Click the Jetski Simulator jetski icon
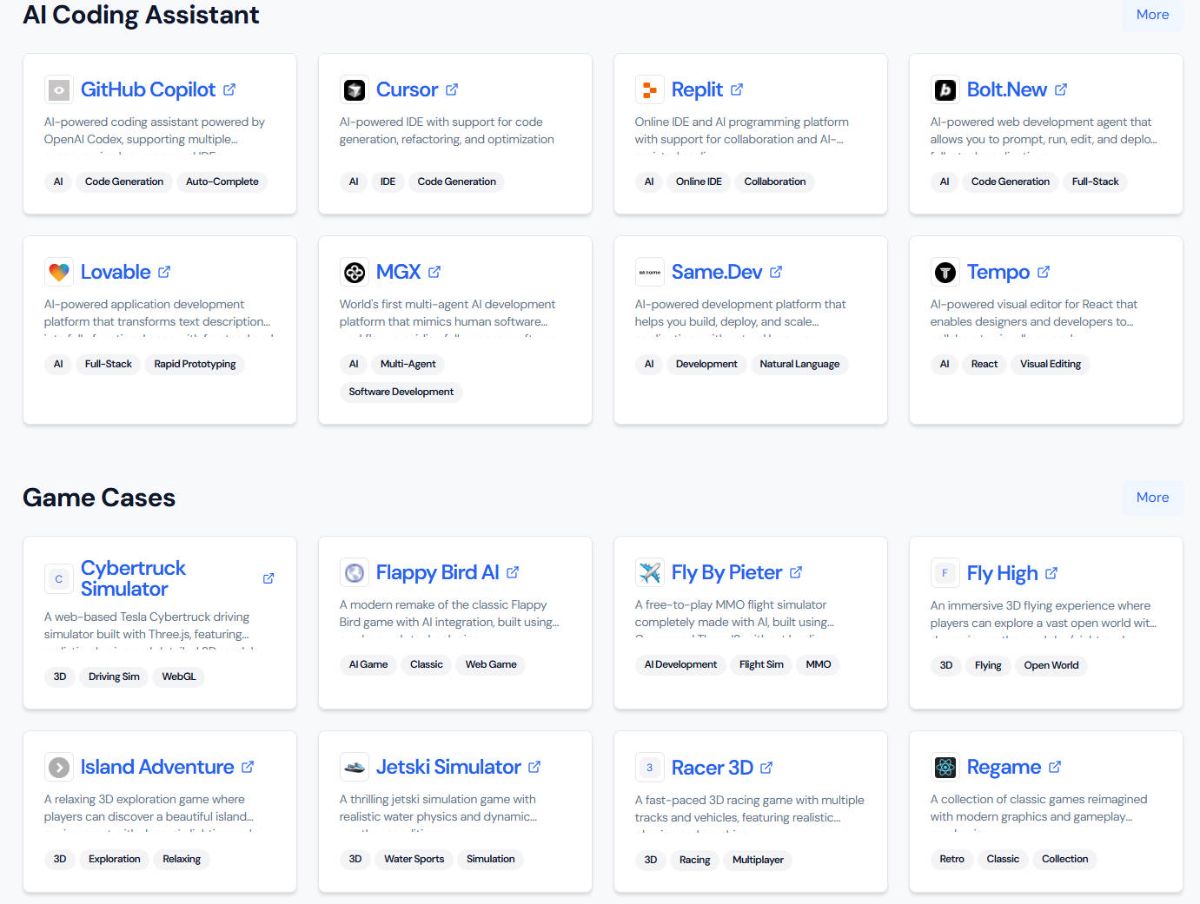Viewport: 1200px width, 904px height. click(x=354, y=767)
